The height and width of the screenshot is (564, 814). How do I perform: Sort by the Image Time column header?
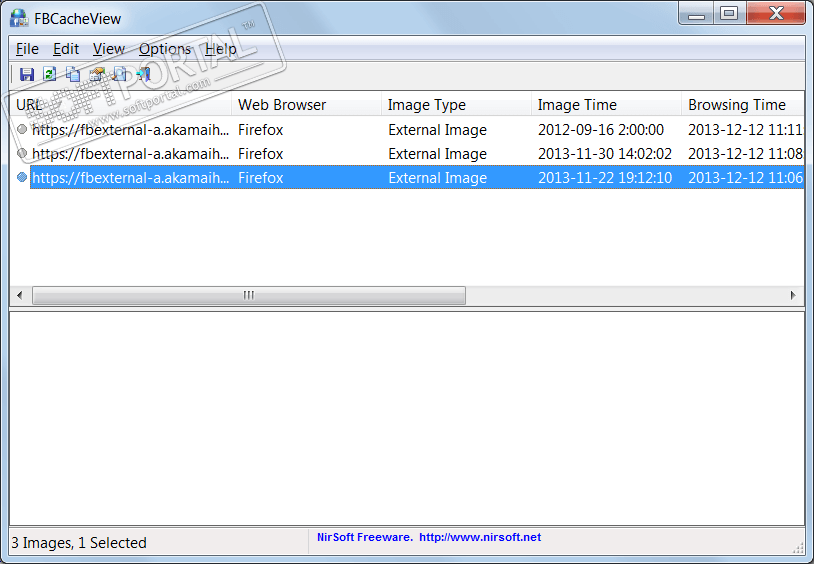[606, 104]
